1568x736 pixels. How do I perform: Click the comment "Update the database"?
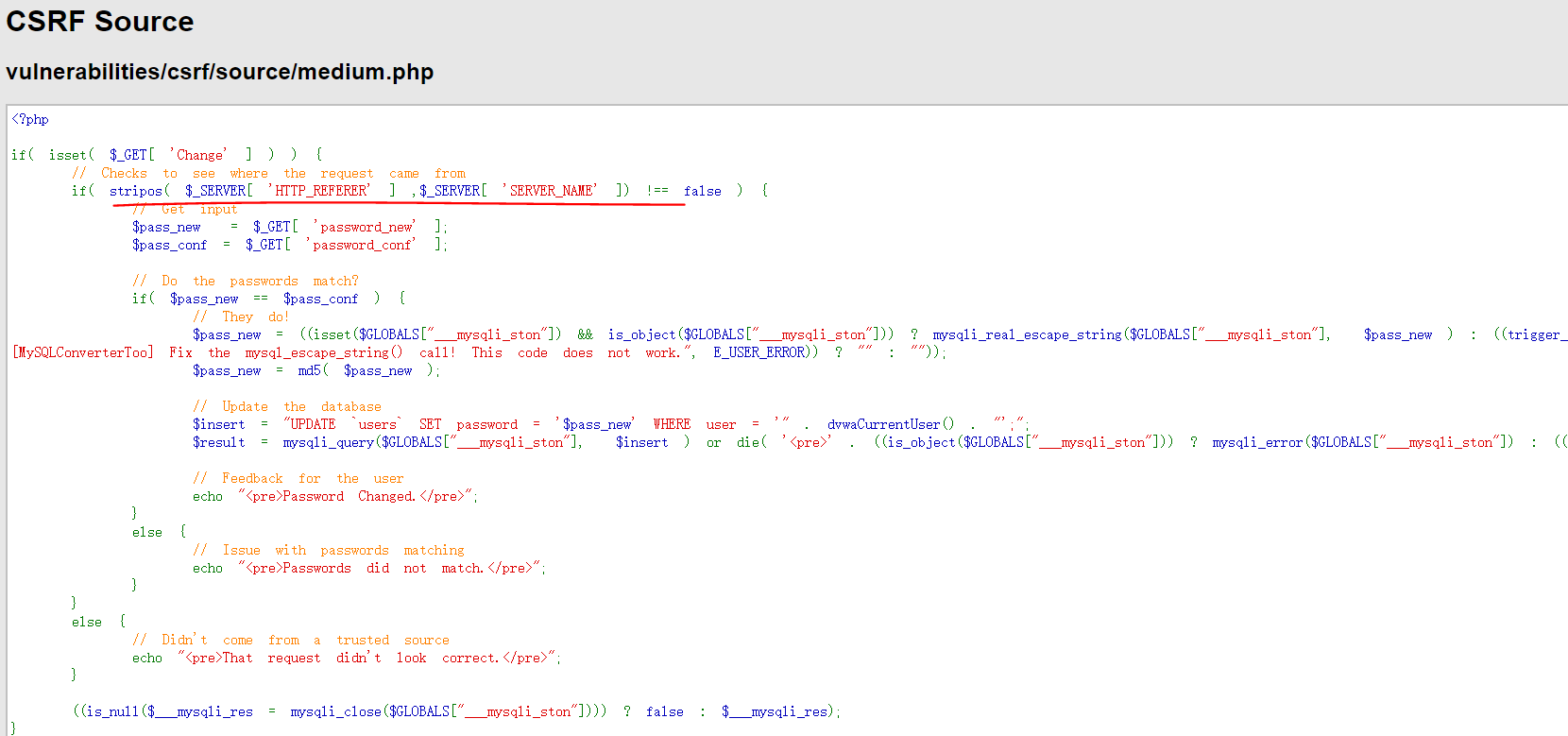pyautogui.click(x=287, y=407)
